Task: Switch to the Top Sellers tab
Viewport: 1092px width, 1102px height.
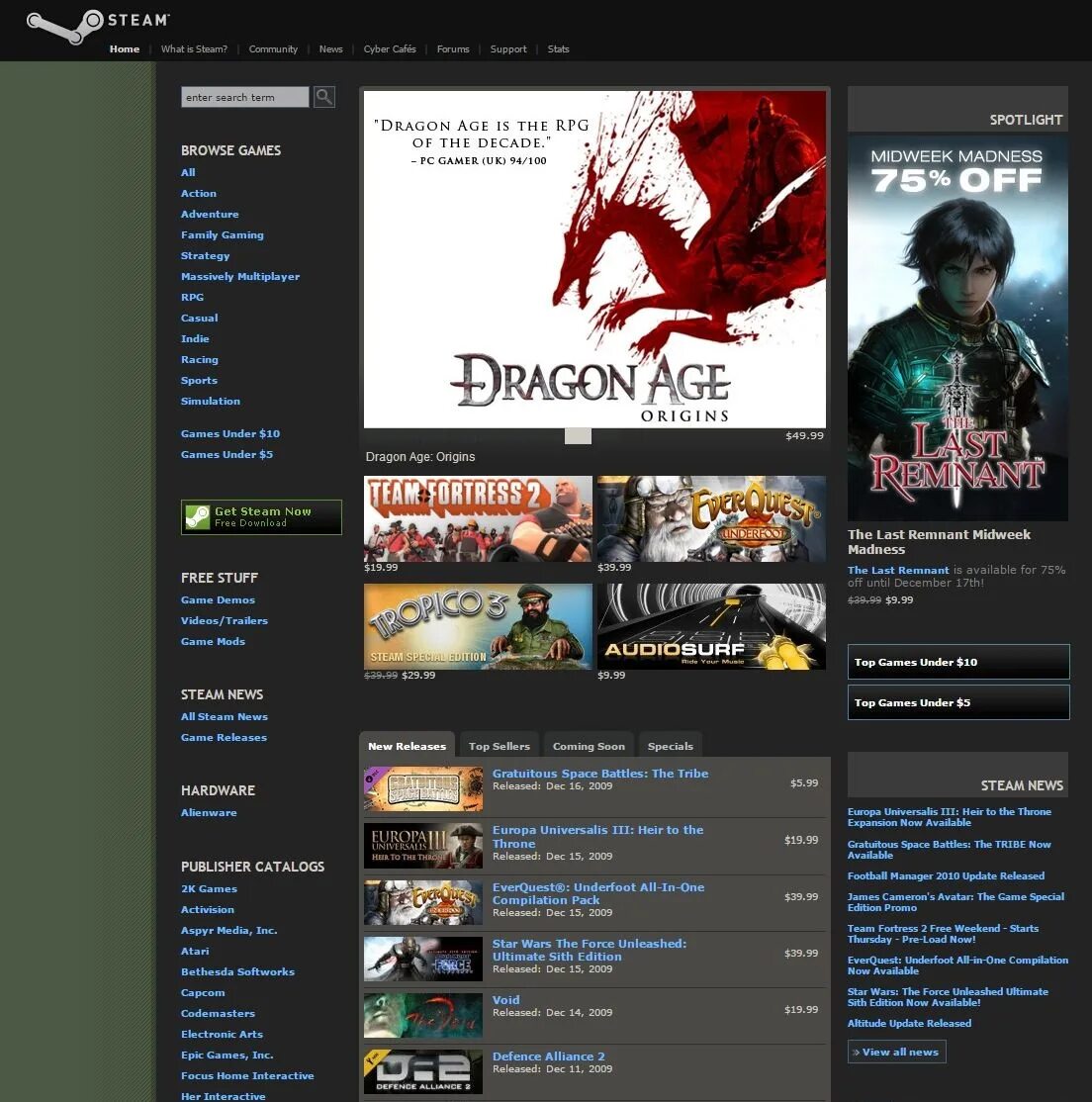Action: pyautogui.click(x=499, y=746)
